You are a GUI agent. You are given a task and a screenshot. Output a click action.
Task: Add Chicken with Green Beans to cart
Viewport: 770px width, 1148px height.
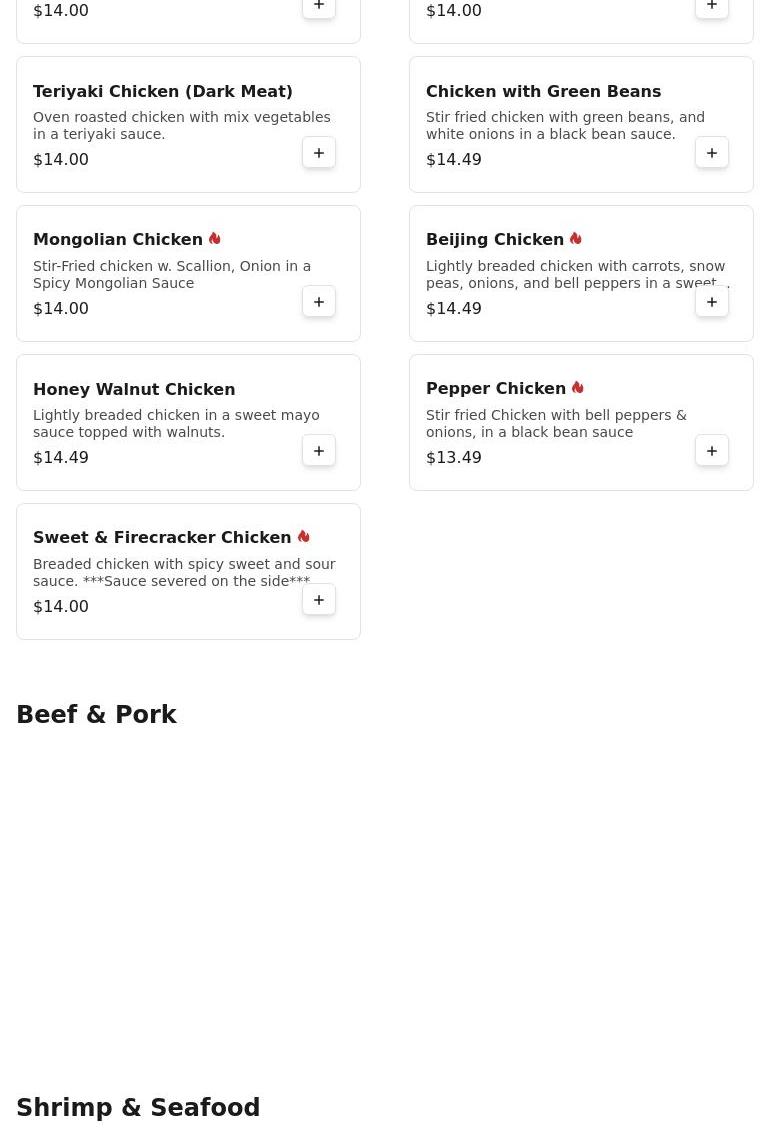pyautogui.click(x=712, y=153)
